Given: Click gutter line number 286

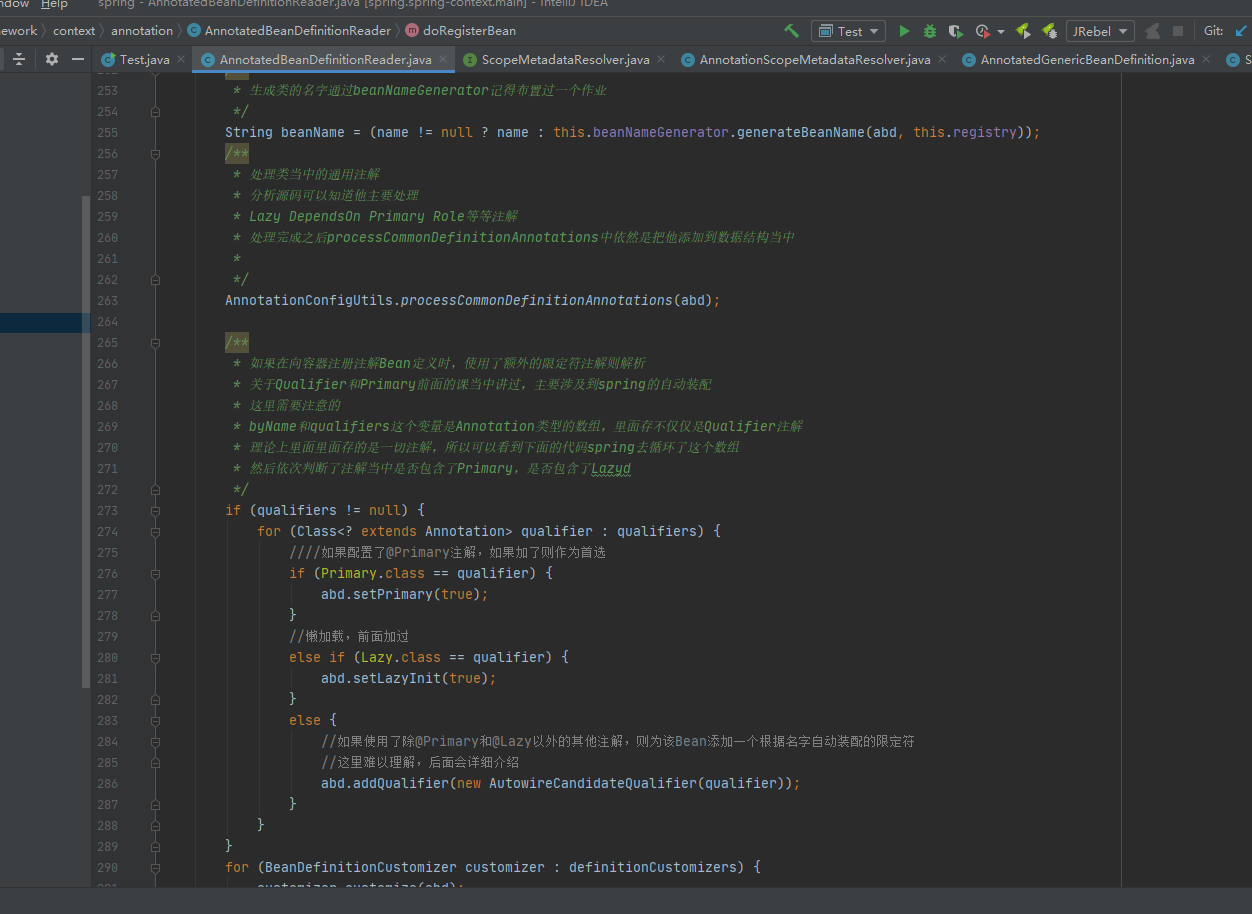Looking at the screenshot, I should click(x=107, y=784).
